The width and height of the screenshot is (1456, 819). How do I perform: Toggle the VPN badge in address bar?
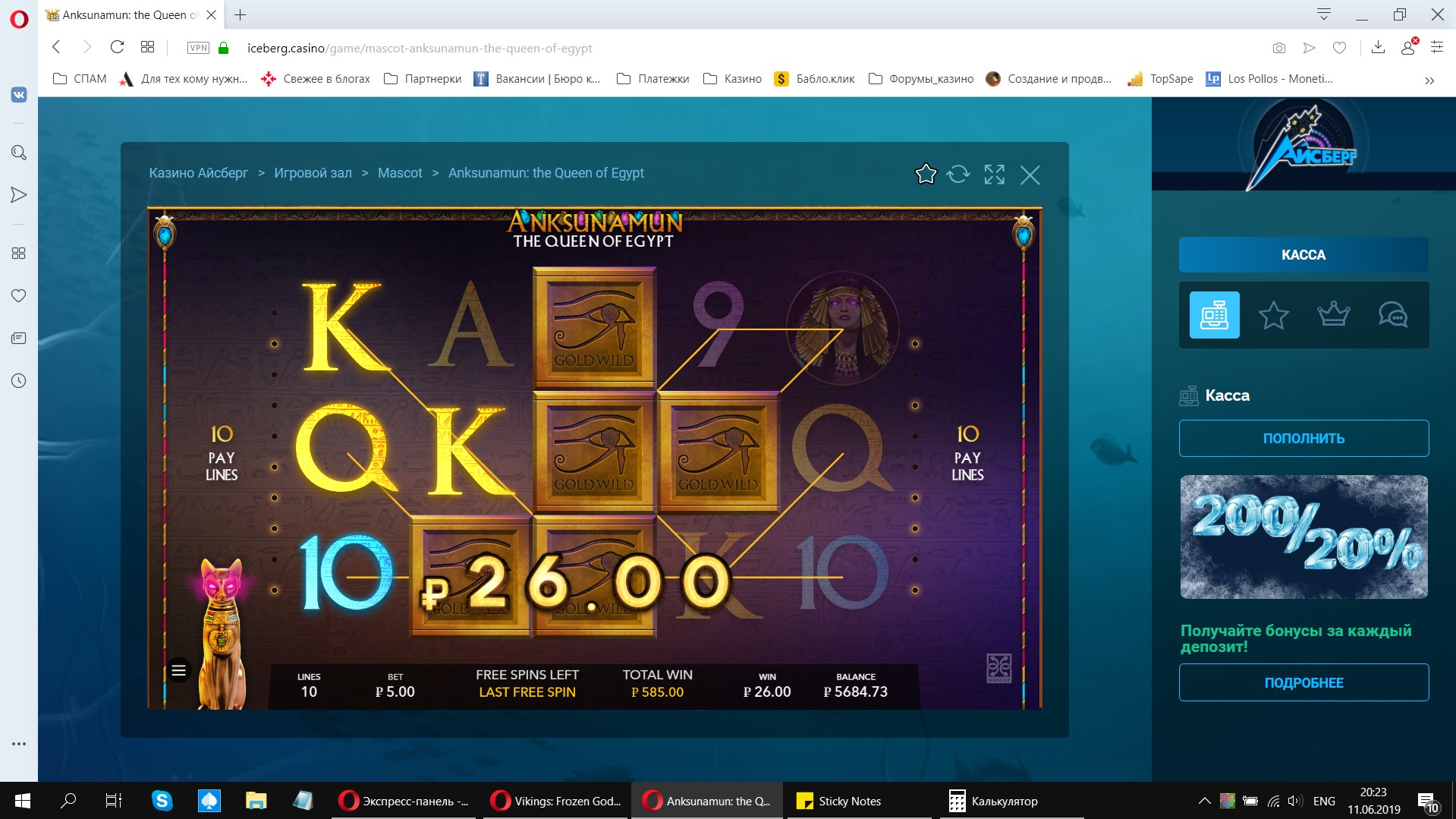click(x=198, y=48)
